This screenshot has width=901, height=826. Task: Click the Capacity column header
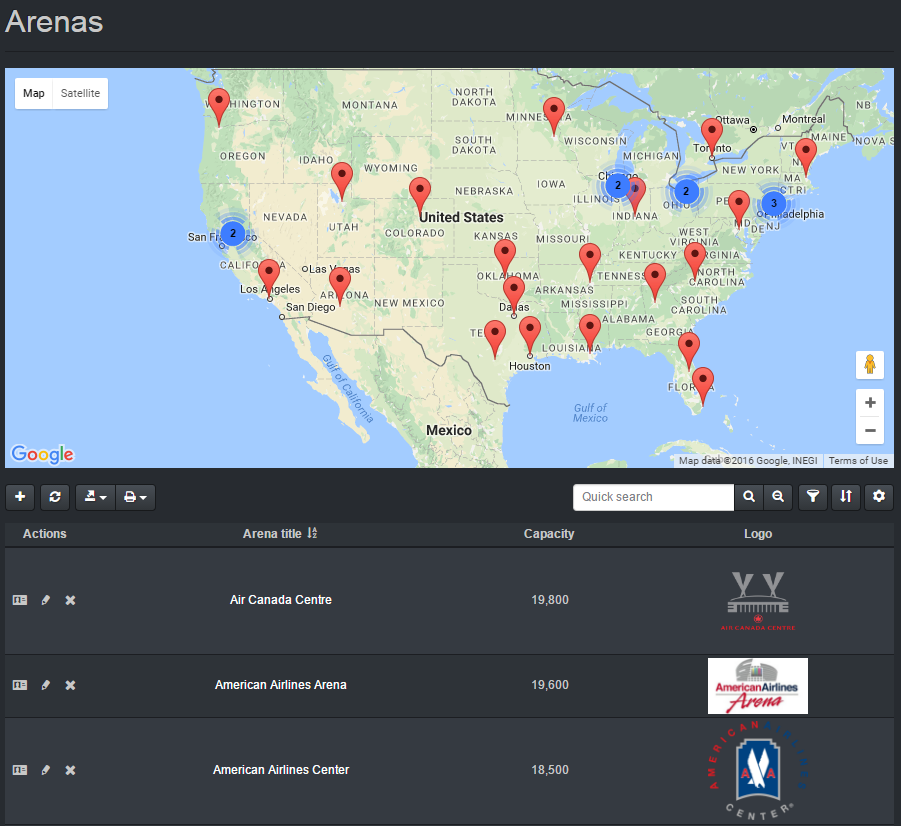[x=549, y=534]
